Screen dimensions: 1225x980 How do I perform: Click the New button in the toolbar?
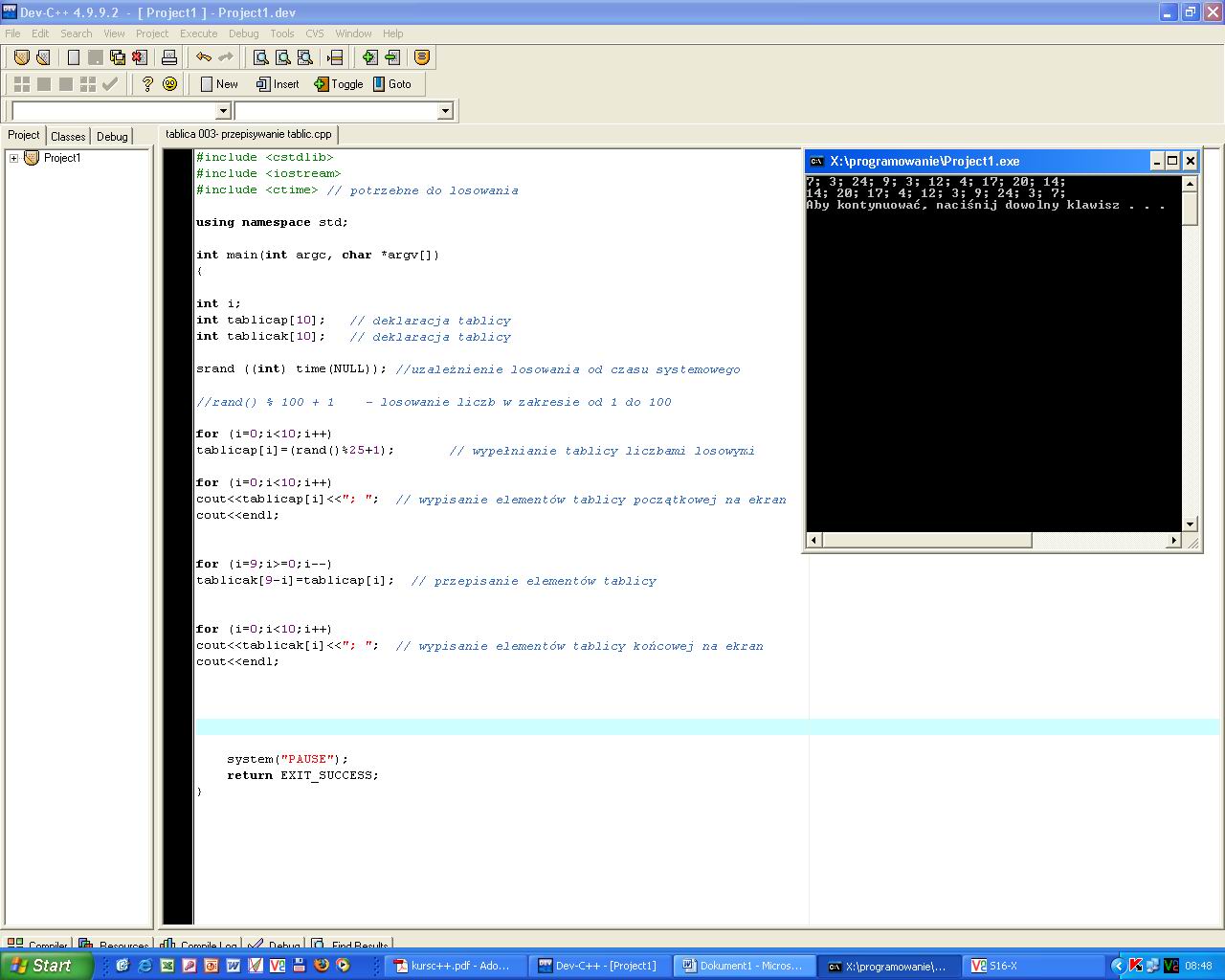(x=219, y=84)
